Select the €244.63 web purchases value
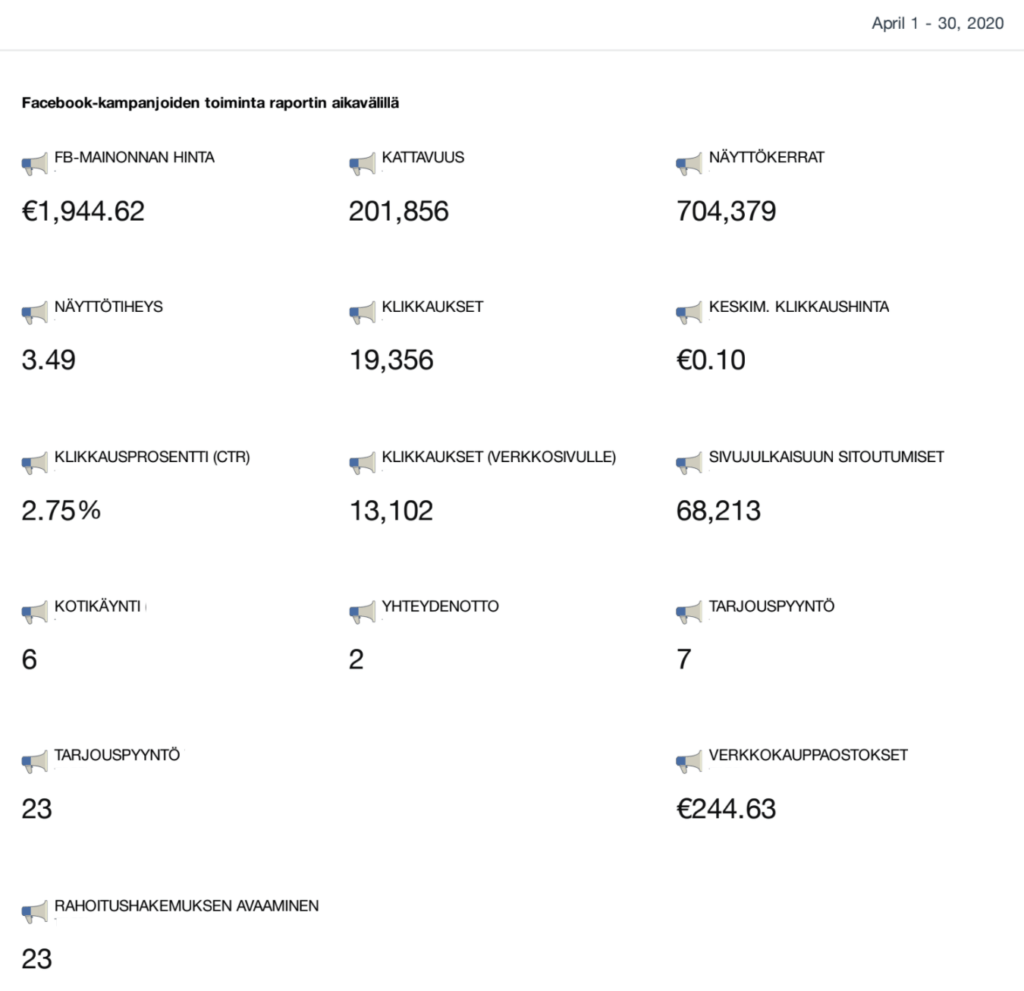Screen dimensions: 1024x991 pyautogui.click(x=725, y=809)
